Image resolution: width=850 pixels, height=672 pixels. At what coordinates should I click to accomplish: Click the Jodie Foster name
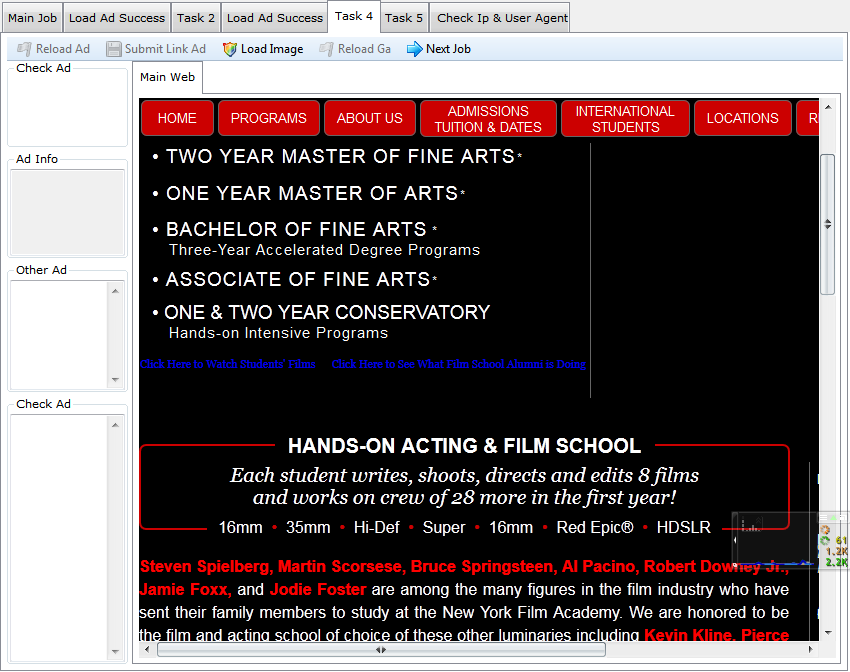pos(318,590)
